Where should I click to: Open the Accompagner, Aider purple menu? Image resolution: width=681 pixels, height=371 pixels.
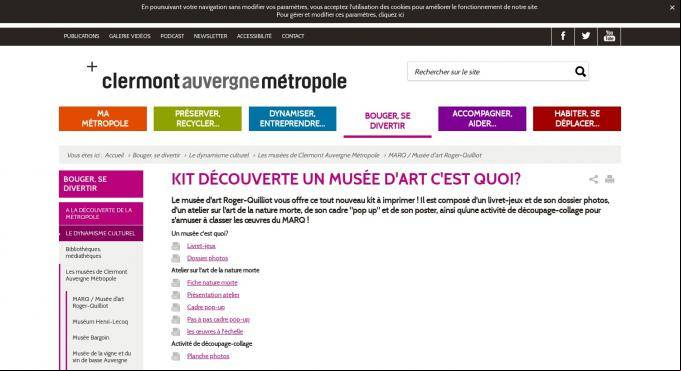point(482,119)
